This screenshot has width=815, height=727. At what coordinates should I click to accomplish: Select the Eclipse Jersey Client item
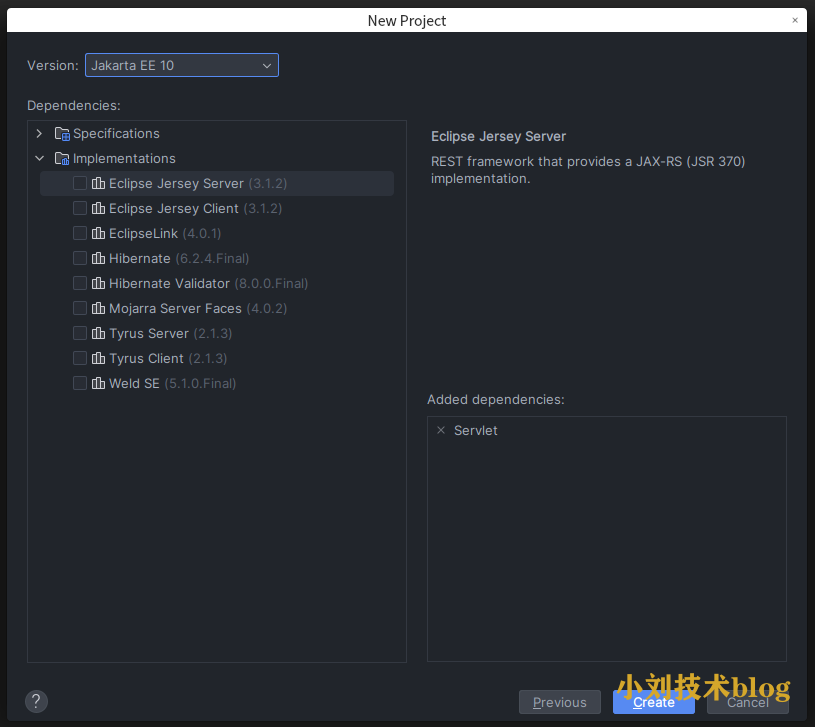click(x=173, y=209)
